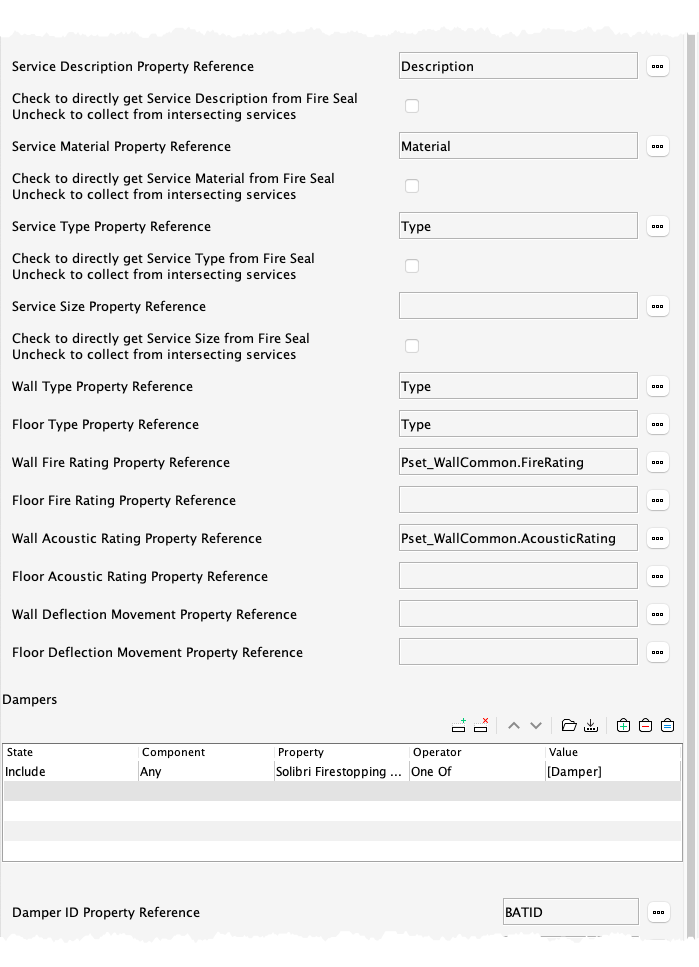This screenshot has height=967, width=699.
Task: Click the Property column header
Action: (342, 752)
